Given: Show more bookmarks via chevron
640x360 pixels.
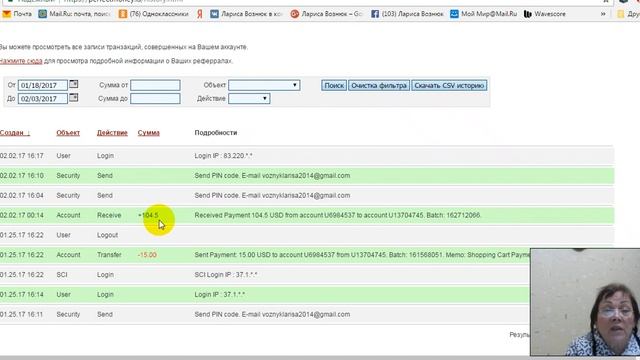Looking at the screenshot, I should (x=603, y=14).
